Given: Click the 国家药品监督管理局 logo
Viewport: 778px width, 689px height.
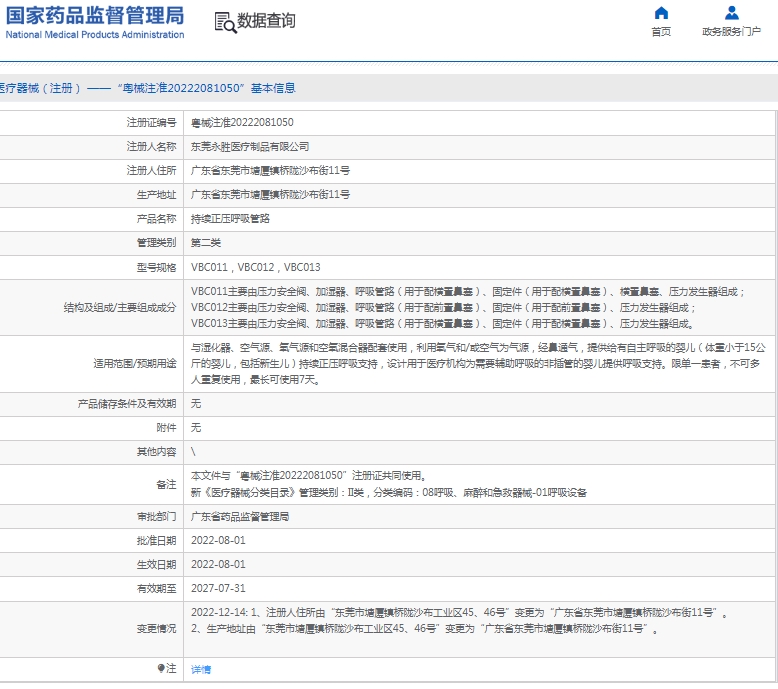Looking at the screenshot, I should point(95,15).
